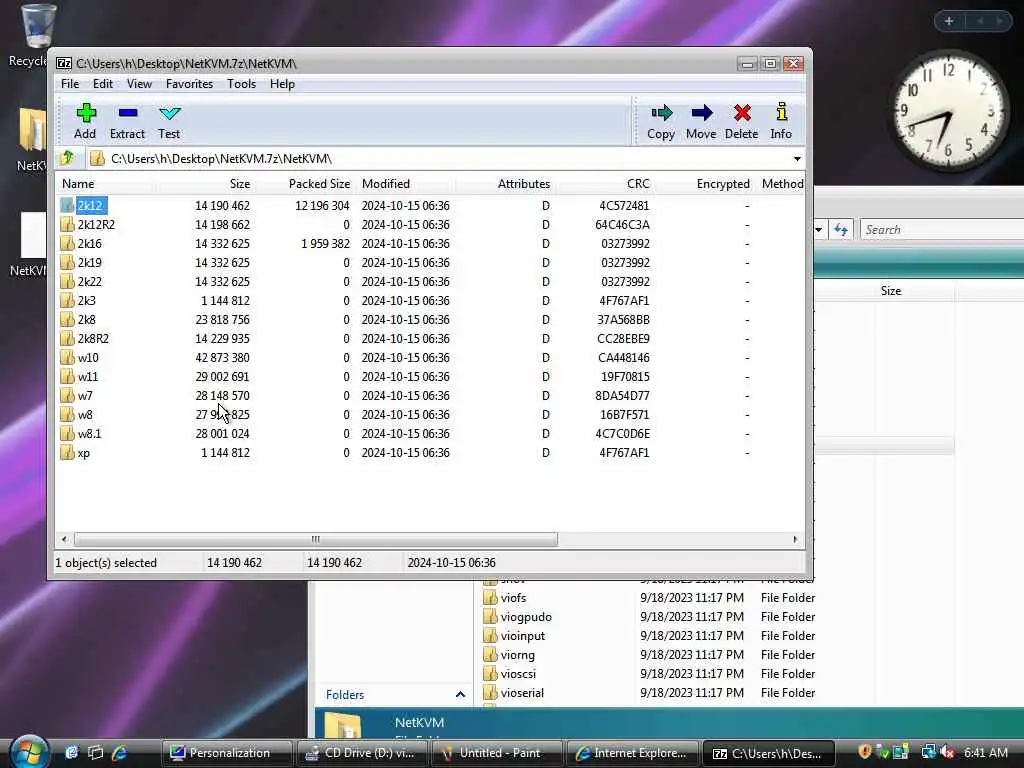Click the Encrypted column header
Viewport: 1024px width, 768px height.
[704, 184]
